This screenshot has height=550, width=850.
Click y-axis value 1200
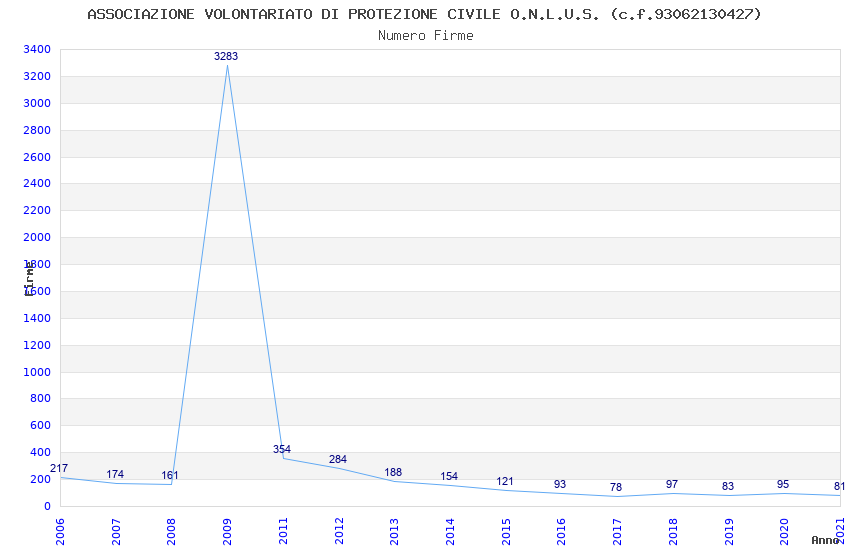coord(37,345)
